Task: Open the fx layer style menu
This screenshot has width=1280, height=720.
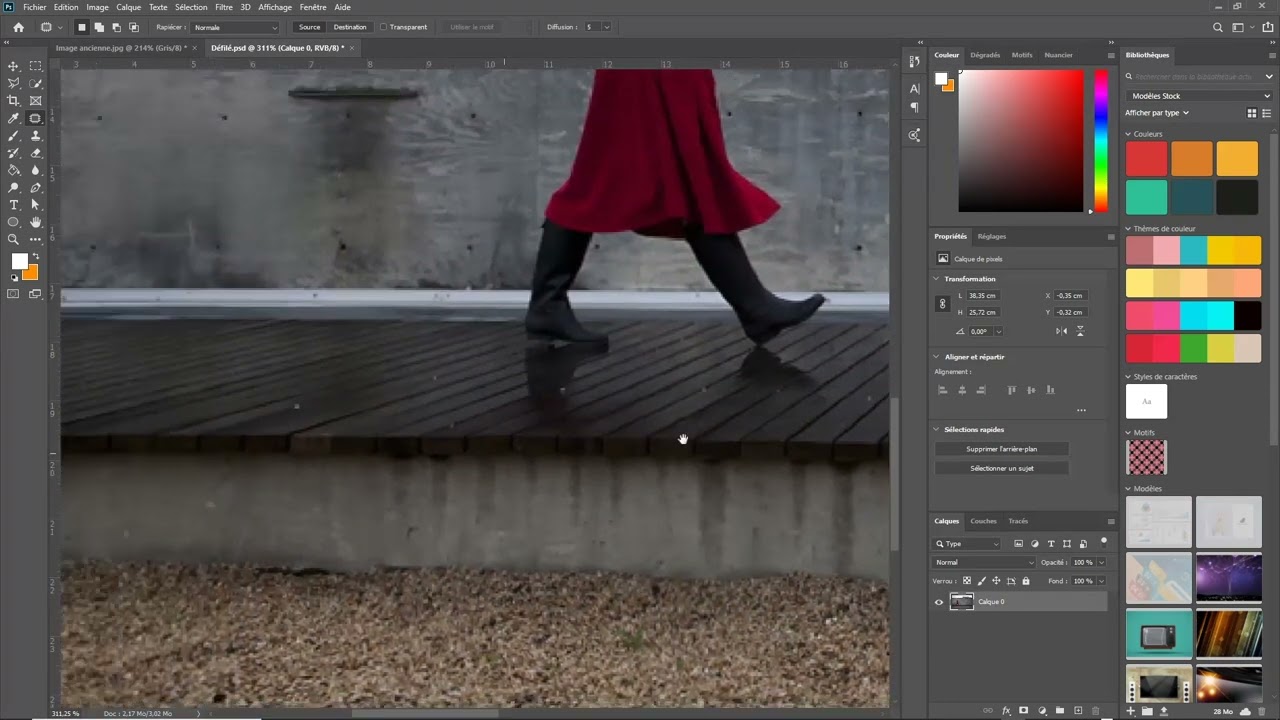Action: [x=1007, y=711]
